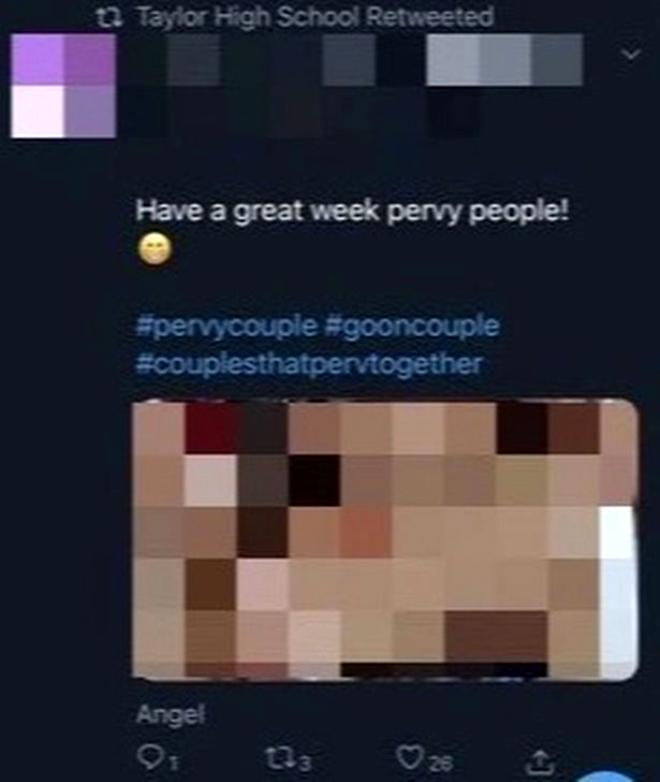This screenshot has width=660, height=782.
Task: Open the pixelated media attachment in the tweet
Action: pos(385,539)
